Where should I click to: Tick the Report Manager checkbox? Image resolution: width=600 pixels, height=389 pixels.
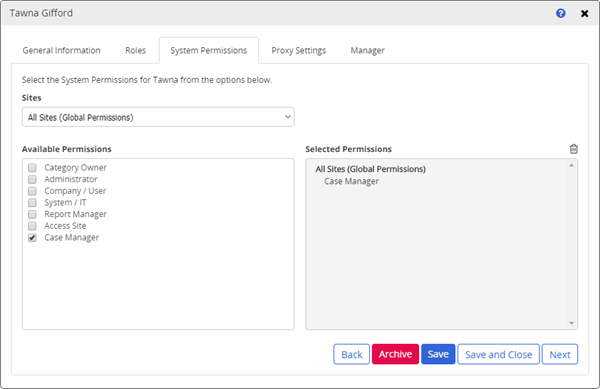(32, 214)
